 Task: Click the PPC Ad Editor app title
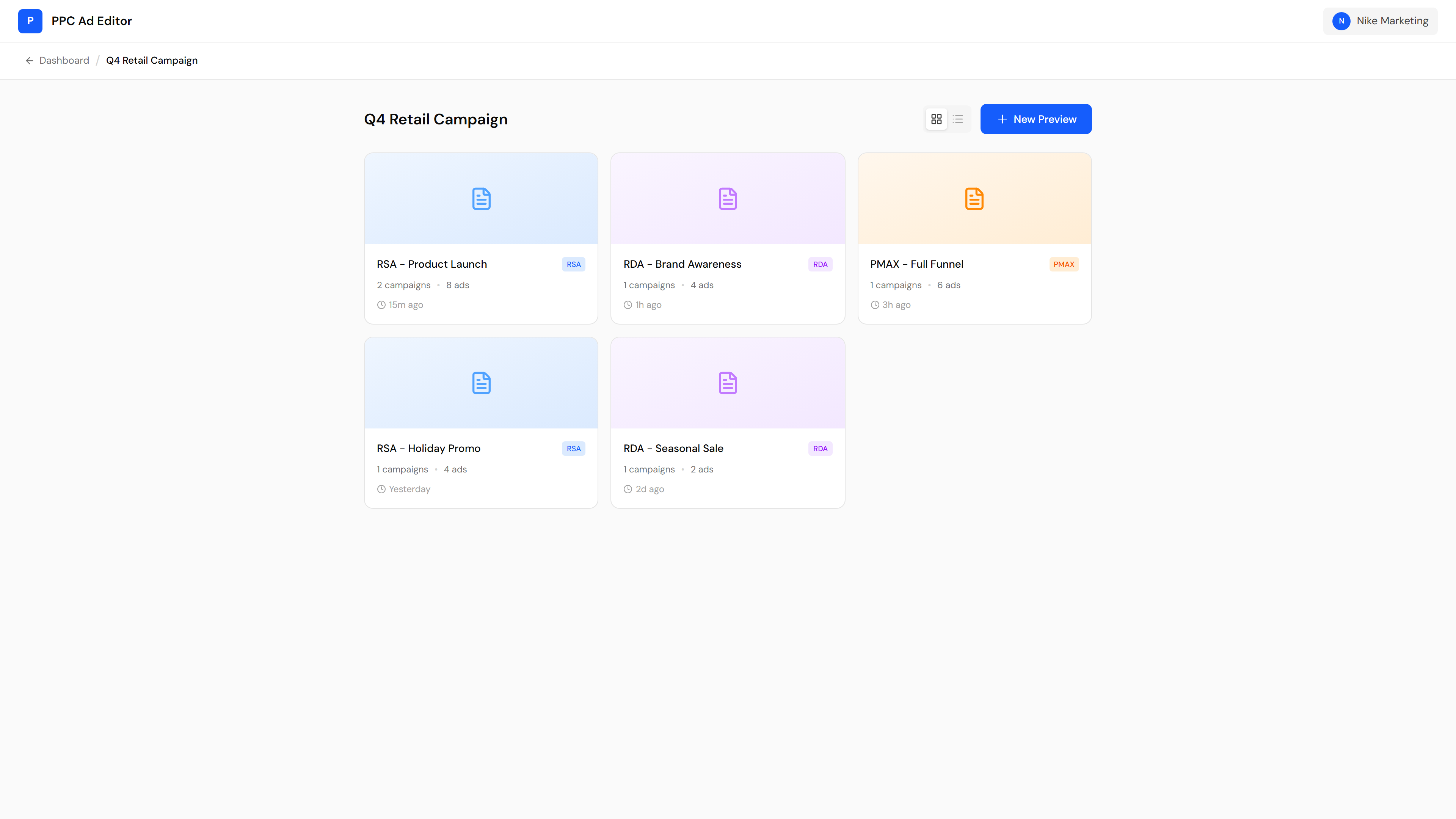click(x=91, y=21)
